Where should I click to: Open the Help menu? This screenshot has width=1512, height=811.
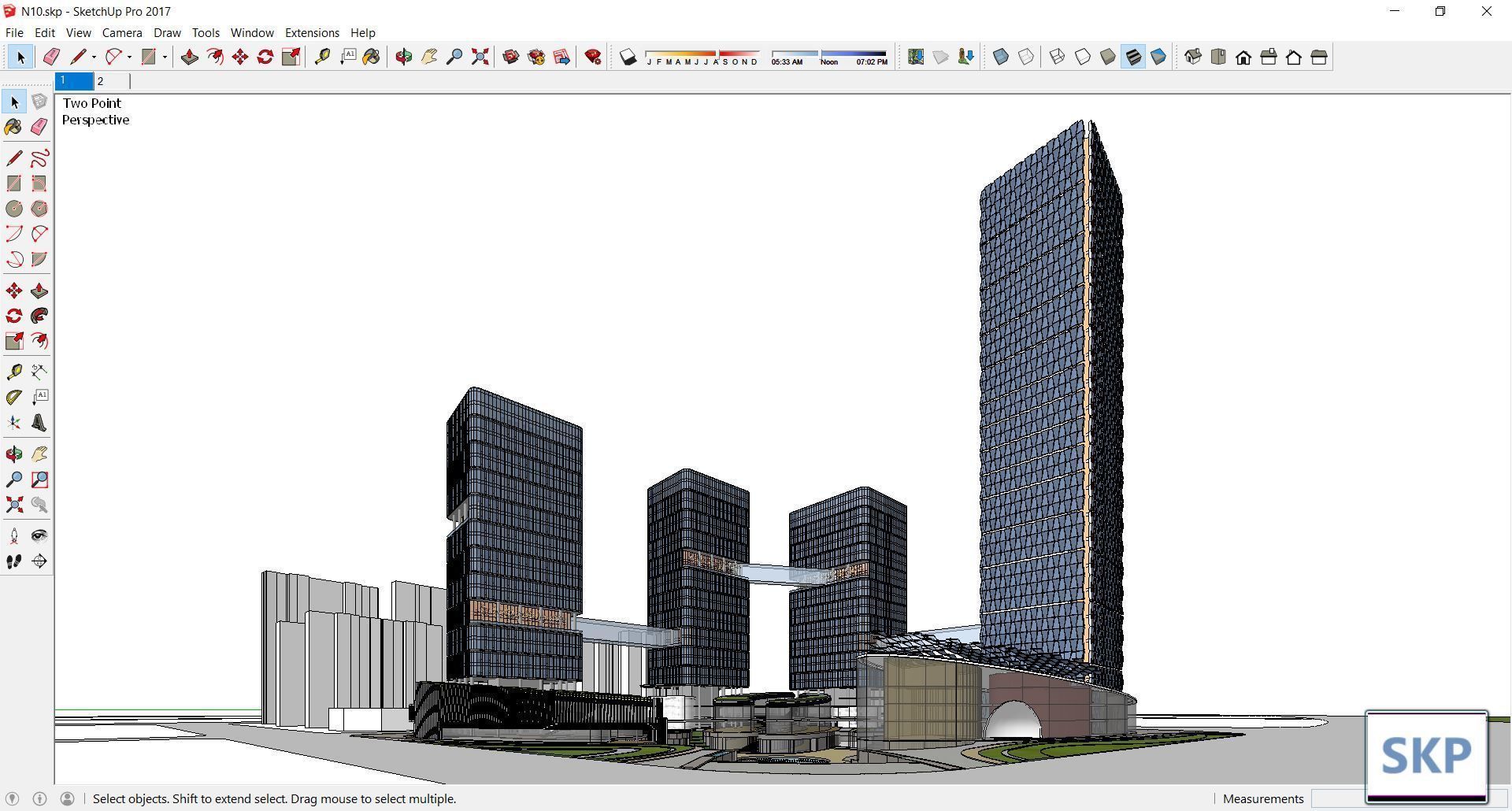click(x=363, y=32)
